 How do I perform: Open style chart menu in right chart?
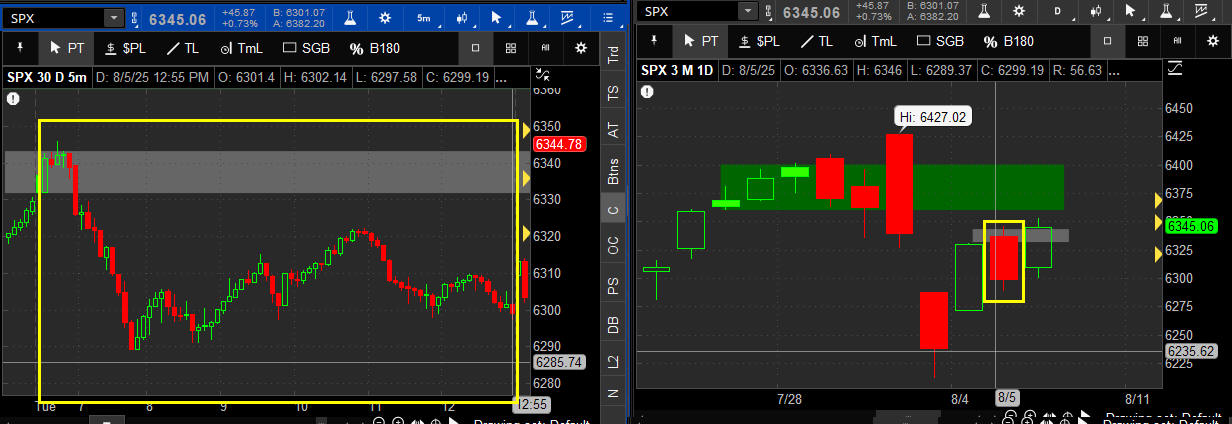click(1204, 10)
